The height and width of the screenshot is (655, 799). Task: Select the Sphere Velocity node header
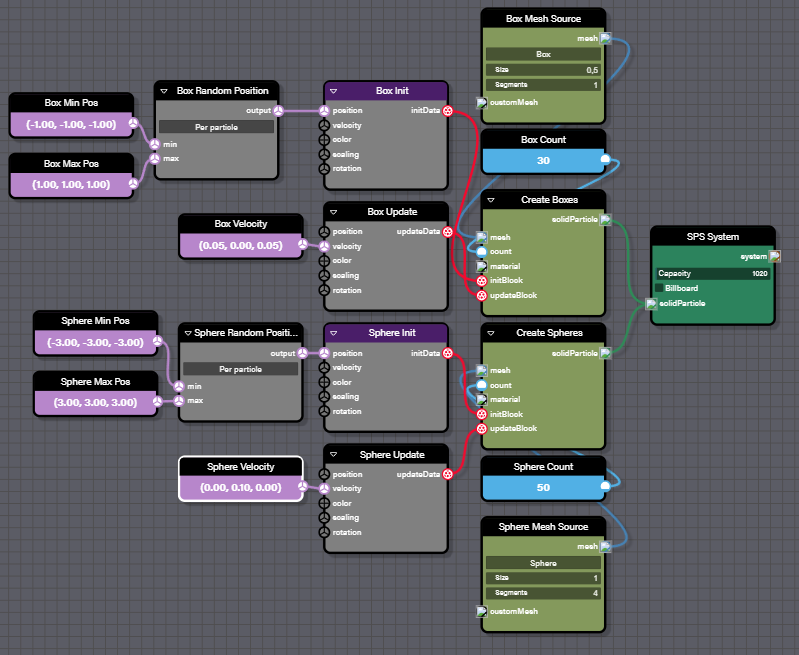coord(241,467)
